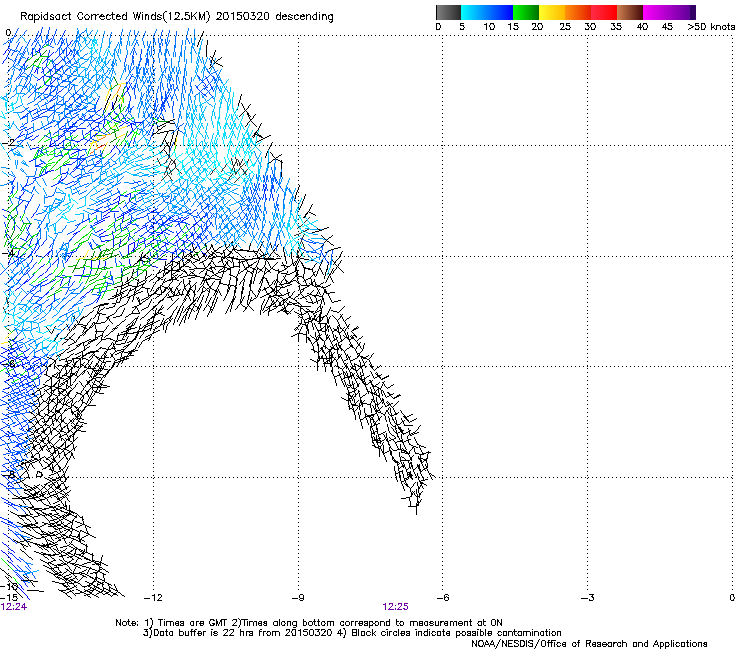Click the green 15–20 knots legend swatch
Screen dimensions: 740x650
[x=526, y=12]
